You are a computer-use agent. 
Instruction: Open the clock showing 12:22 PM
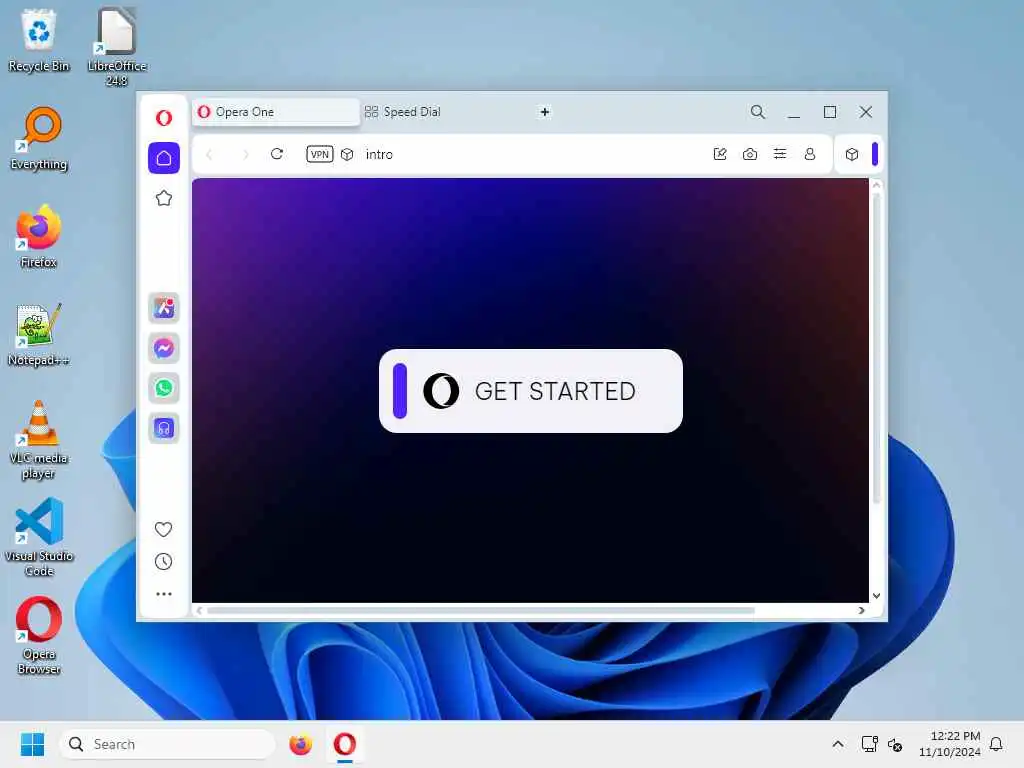[x=950, y=744]
